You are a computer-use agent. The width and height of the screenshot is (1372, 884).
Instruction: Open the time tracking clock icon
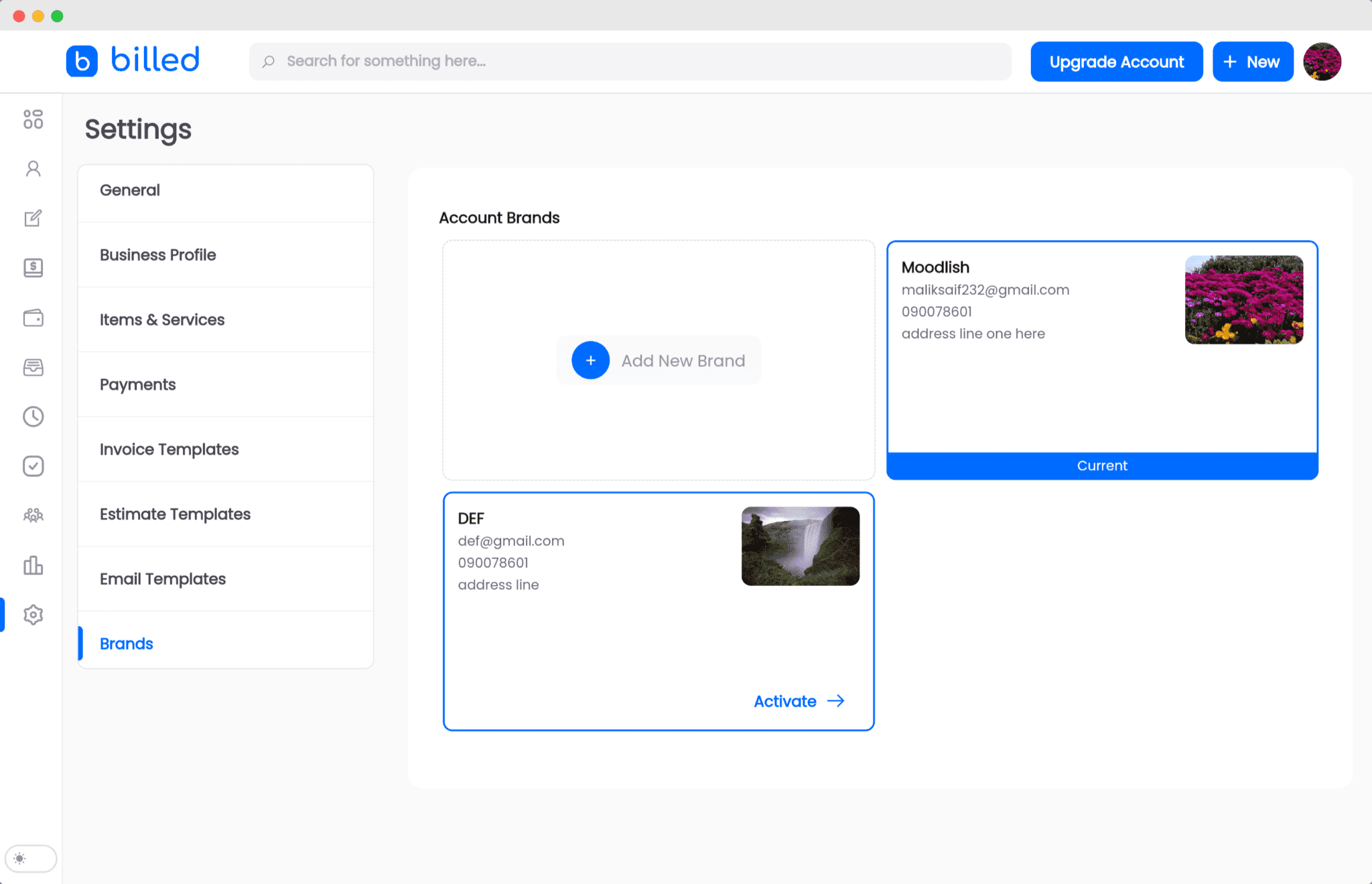[32, 417]
